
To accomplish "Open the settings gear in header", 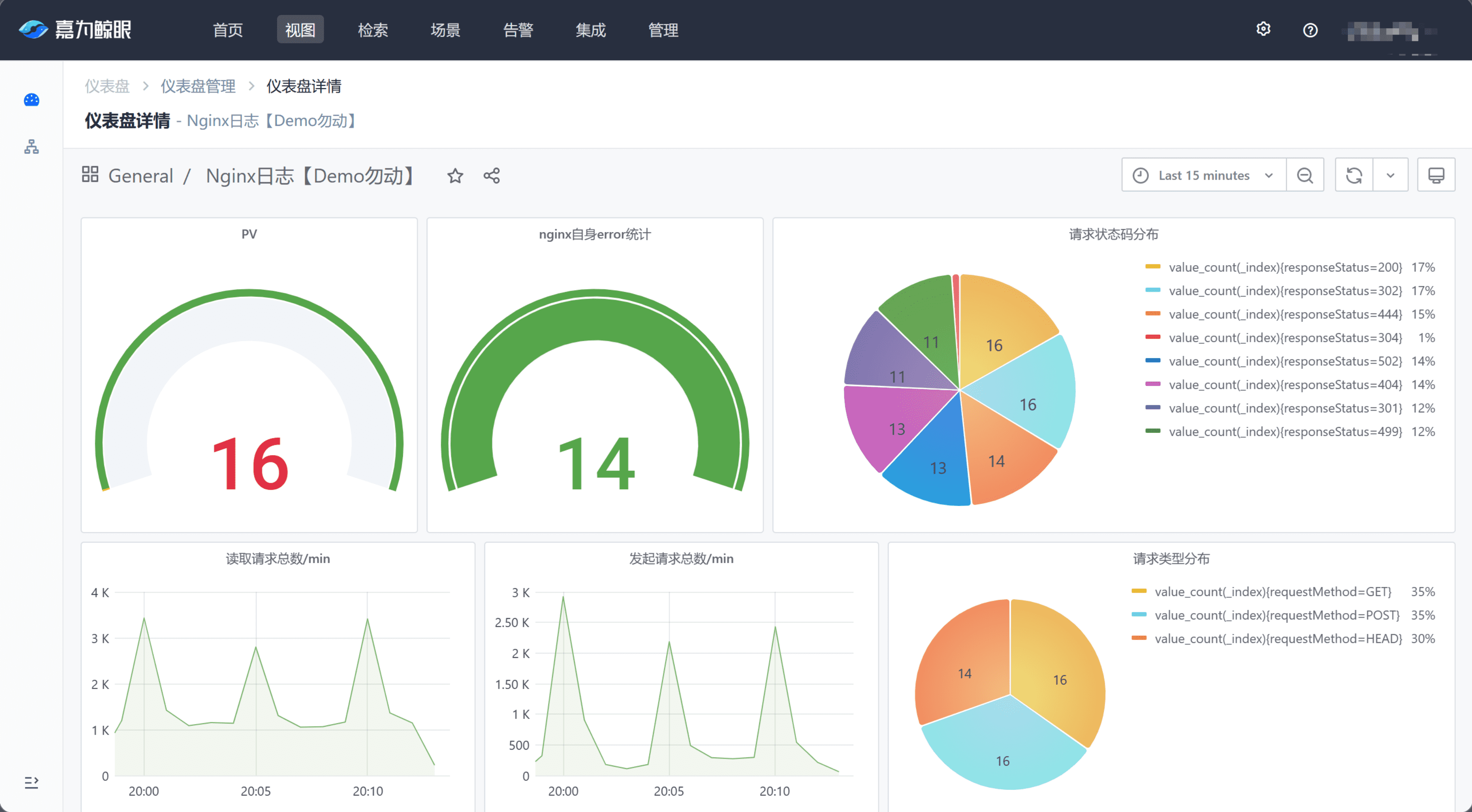I will tap(1264, 29).
